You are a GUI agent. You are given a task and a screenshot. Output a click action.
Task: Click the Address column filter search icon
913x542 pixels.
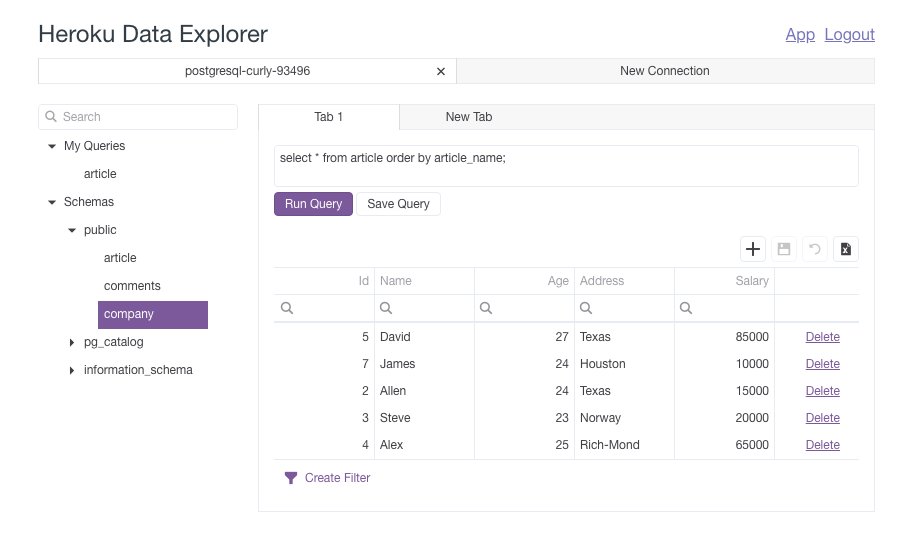pyautogui.click(x=586, y=308)
